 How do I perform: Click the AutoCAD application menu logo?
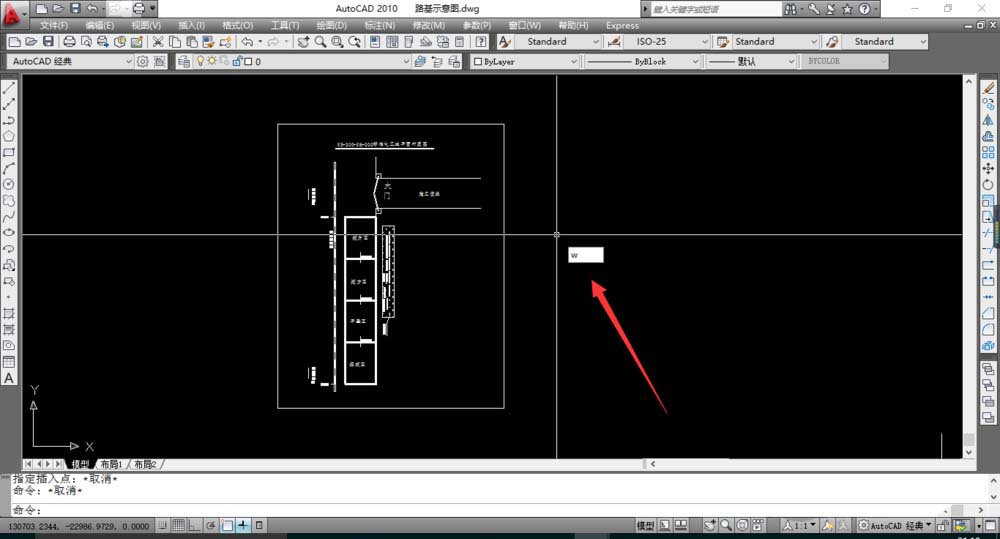click(x=12, y=14)
